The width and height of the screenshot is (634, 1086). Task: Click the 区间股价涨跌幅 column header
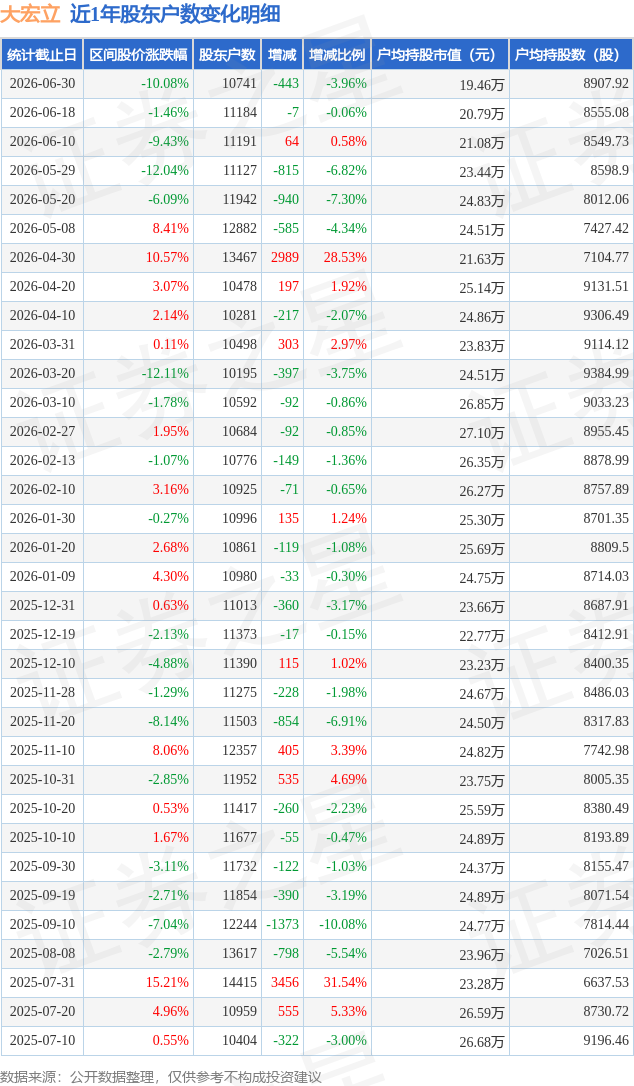click(x=139, y=55)
